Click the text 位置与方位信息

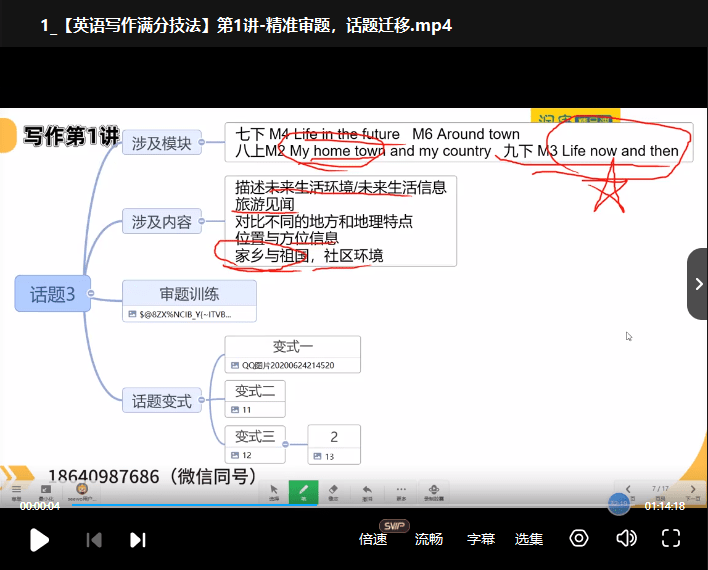click(287, 238)
